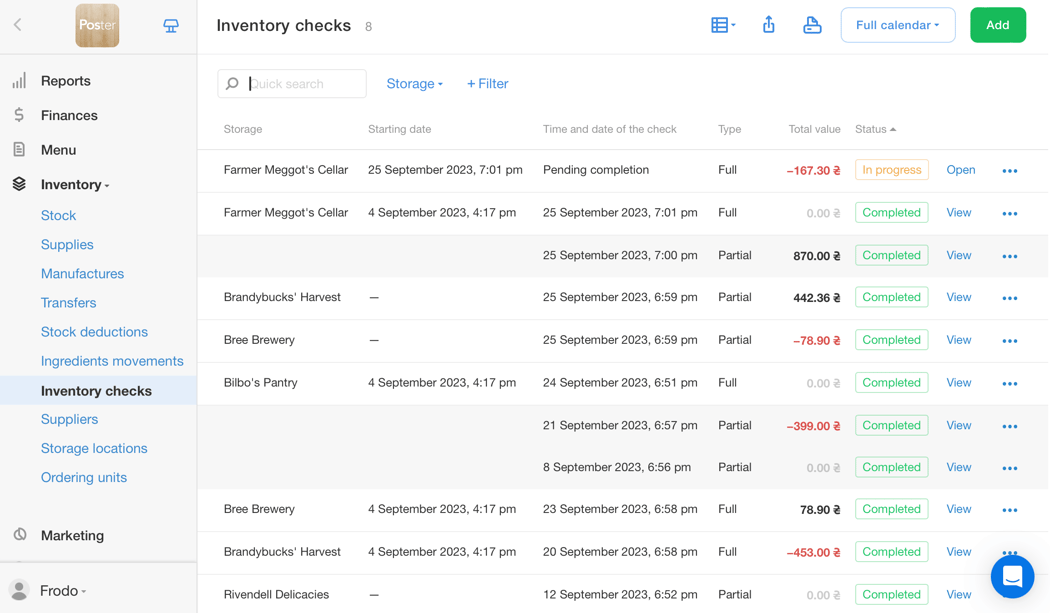Add a filter using + Filter
This screenshot has height=613, width=1050.
pos(487,84)
